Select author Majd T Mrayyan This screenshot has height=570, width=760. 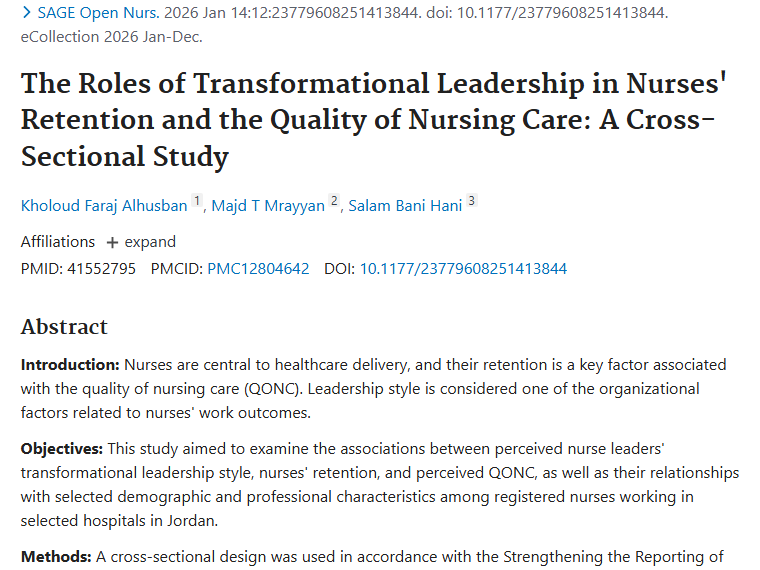[x=268, y=206]
